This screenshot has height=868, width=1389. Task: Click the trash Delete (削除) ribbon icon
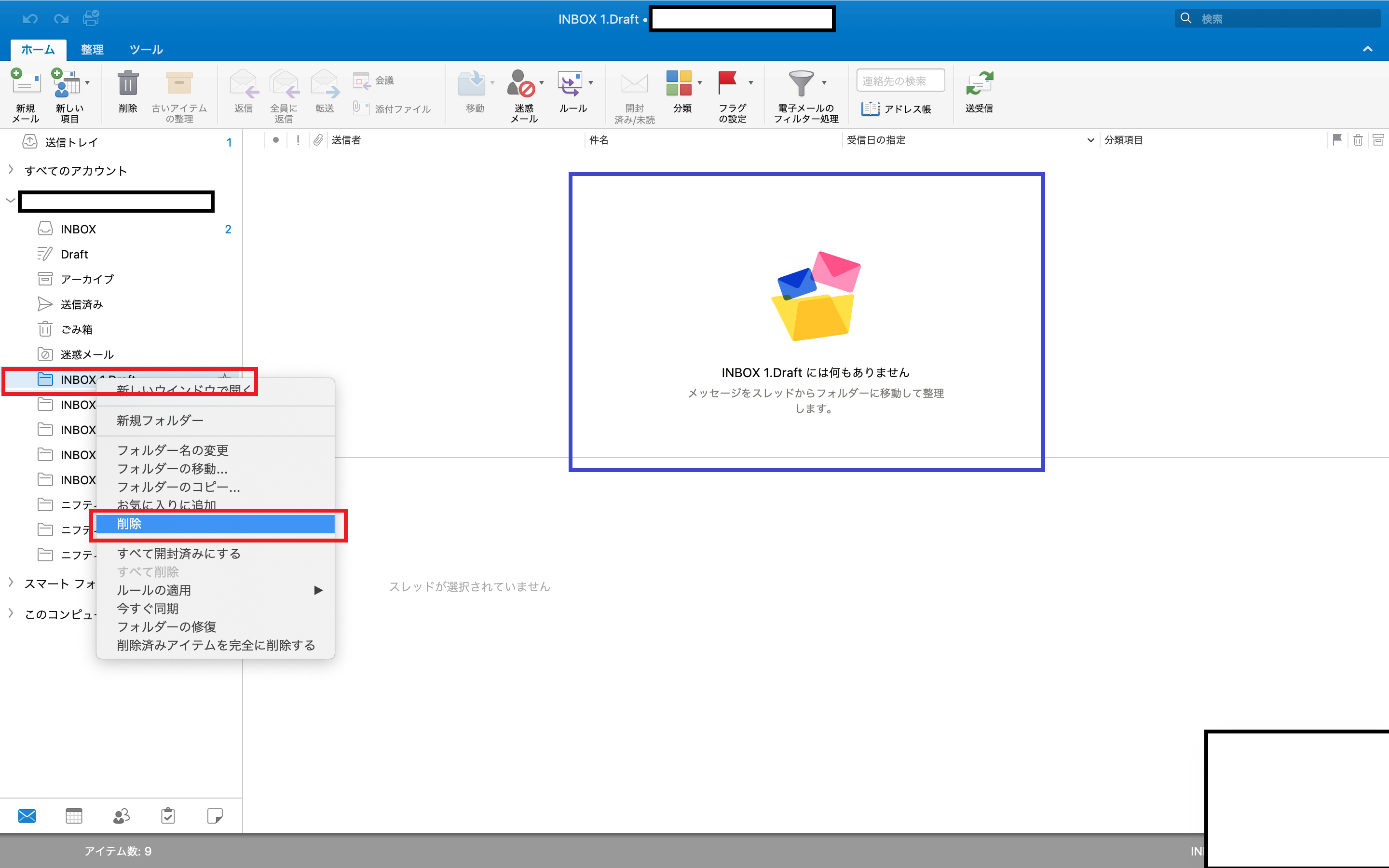[127, 84]
